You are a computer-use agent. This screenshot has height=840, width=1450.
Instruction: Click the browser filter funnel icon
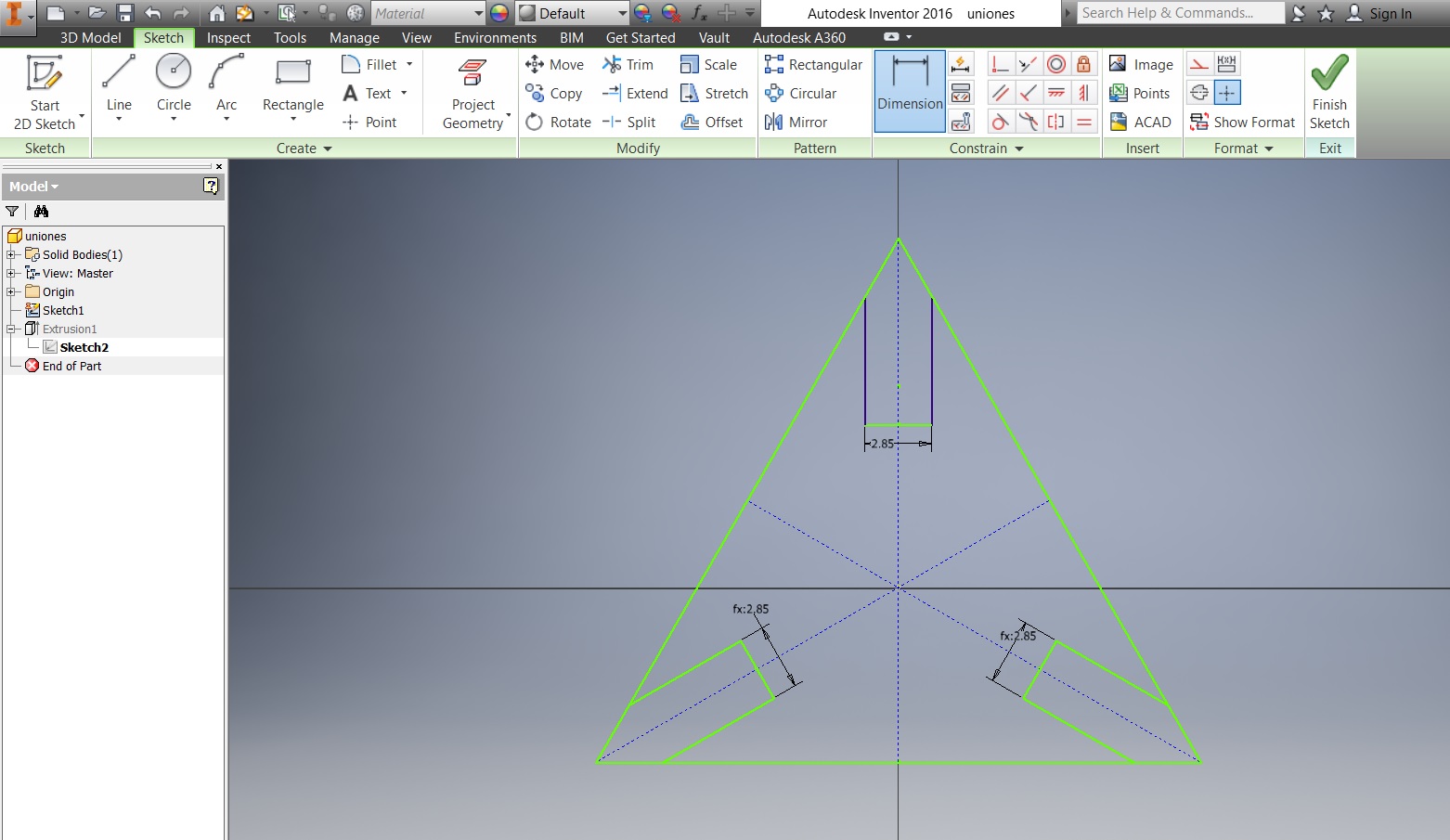(x=12, y=212)
